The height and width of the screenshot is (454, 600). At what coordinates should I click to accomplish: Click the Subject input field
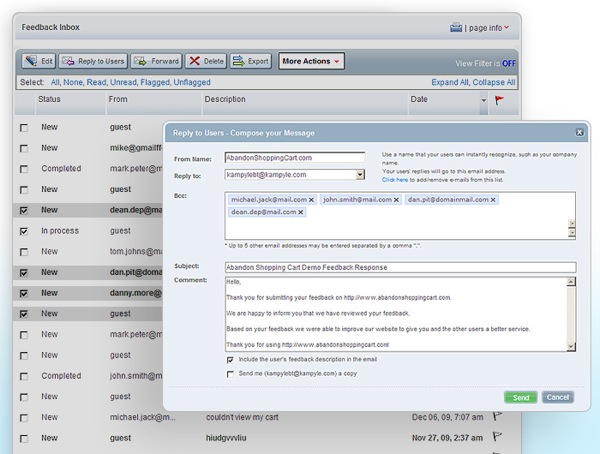click(x=400, y=267)
